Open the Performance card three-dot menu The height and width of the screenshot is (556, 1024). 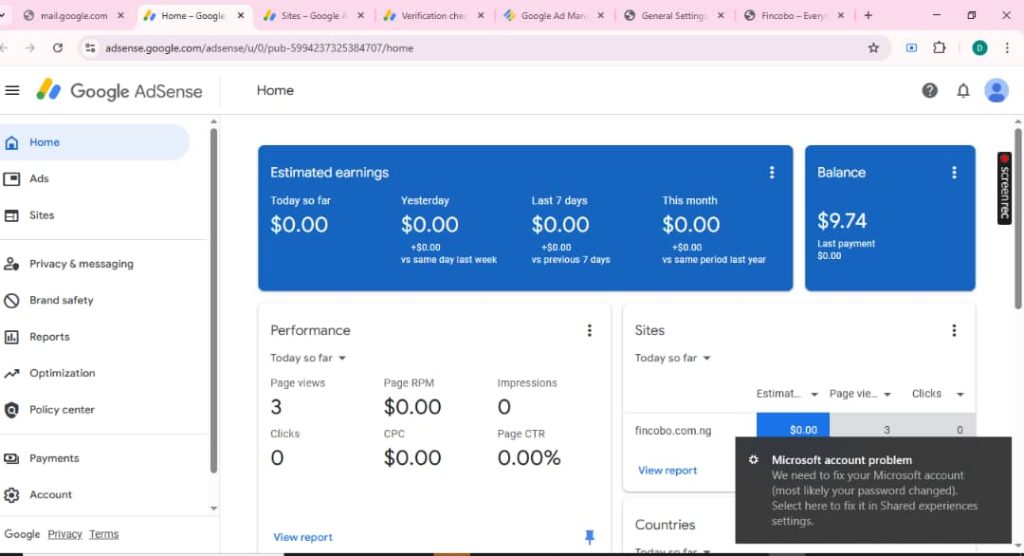(589, 331)
